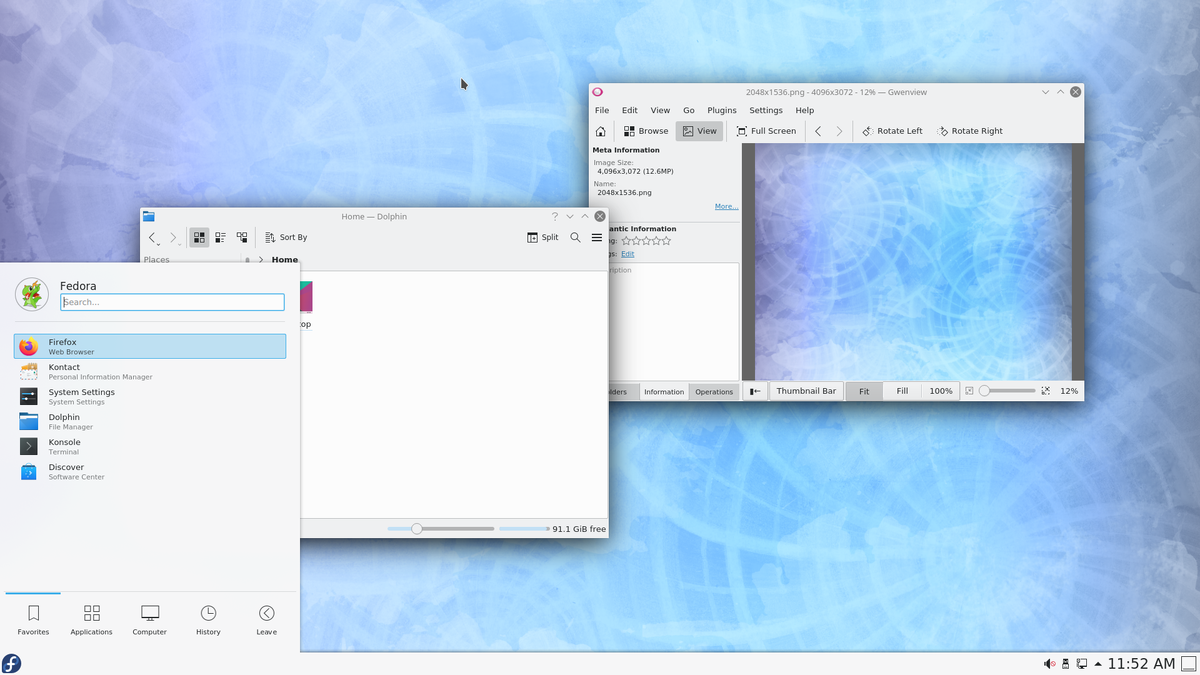Expand the hidden system tray icons arrow
The width and height of the screenshot is (1200, 675).
pos(1097,663)
